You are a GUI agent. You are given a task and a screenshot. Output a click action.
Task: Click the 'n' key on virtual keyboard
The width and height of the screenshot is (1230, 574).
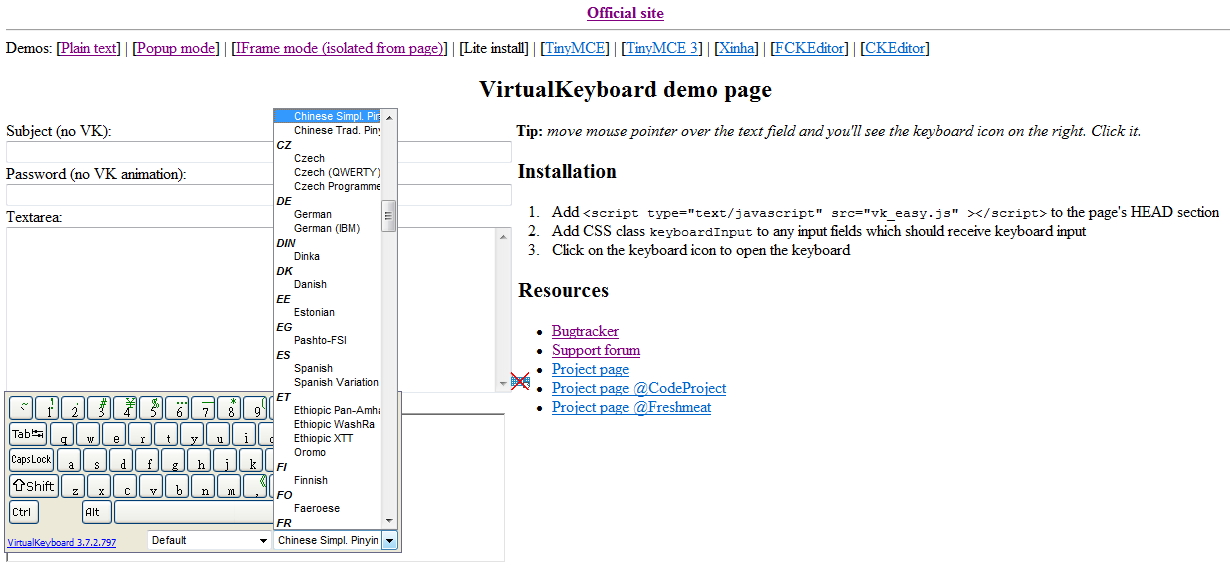[x=203, y=486]
